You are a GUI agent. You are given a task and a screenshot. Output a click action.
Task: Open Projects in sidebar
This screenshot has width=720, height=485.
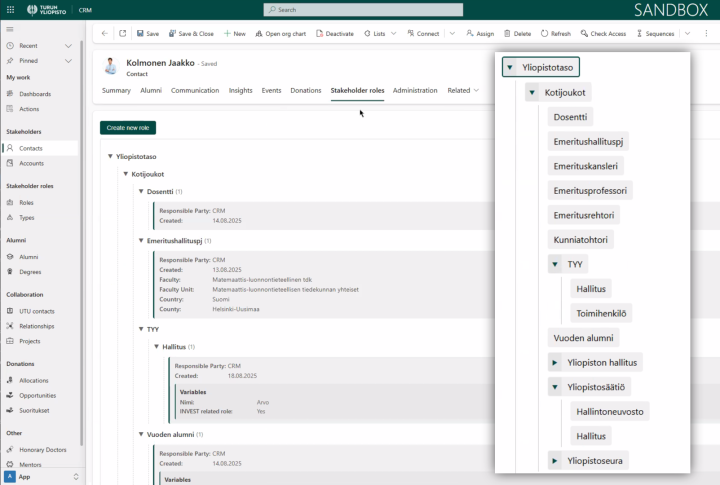(x=39, y=341)
